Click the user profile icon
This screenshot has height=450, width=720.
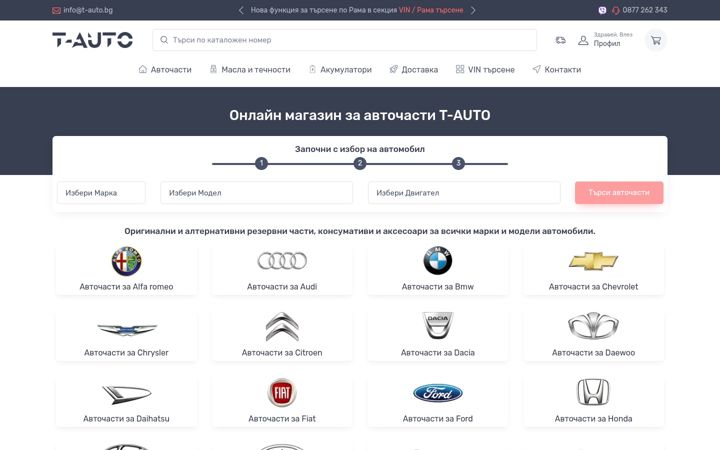583,40
